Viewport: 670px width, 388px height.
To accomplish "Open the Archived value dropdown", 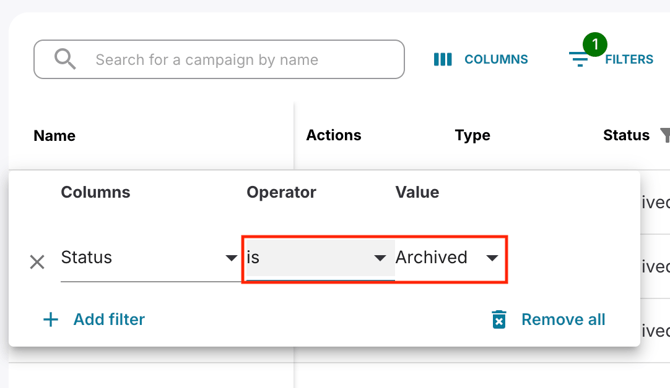I will click(447, 258).
